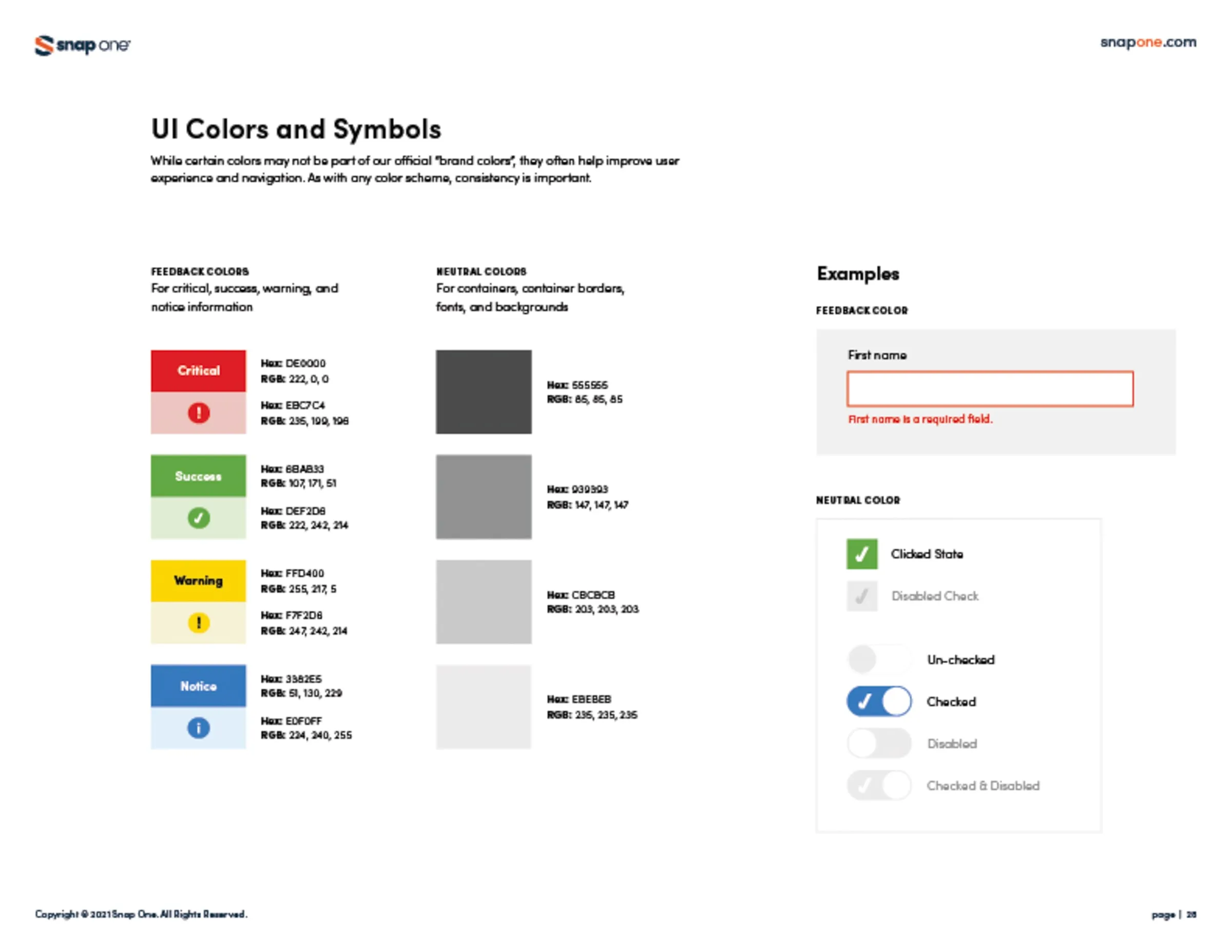
Task: Click the Checked & Disabled toggle
Action: [x=879, y=786]
